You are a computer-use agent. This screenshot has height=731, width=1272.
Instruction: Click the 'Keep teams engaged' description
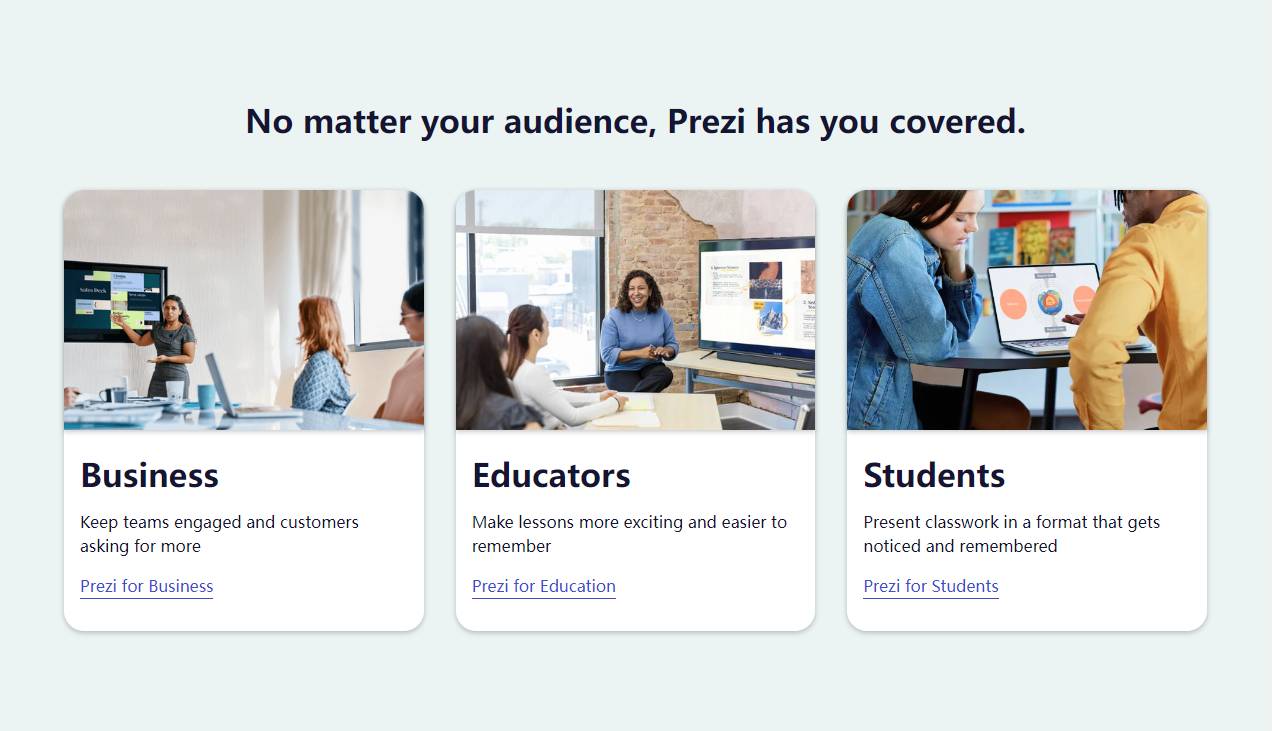point(219,534)
